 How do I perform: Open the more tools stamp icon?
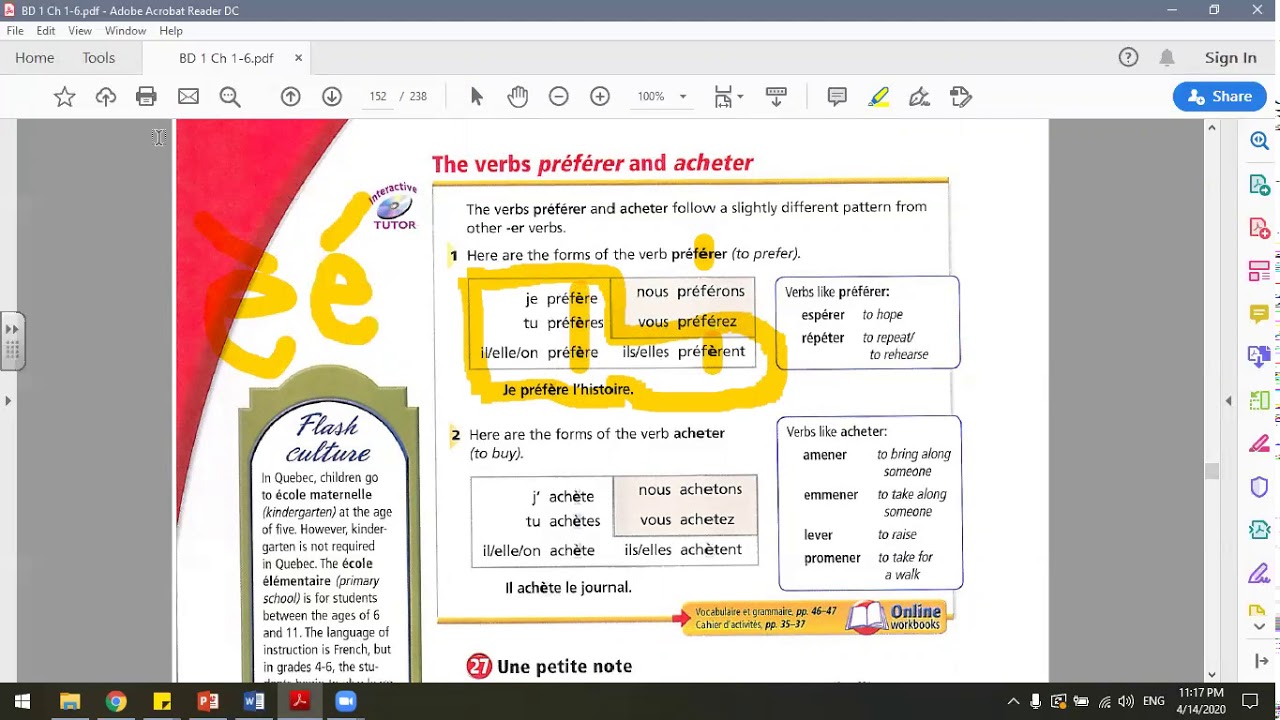click(x=961, y=97)
